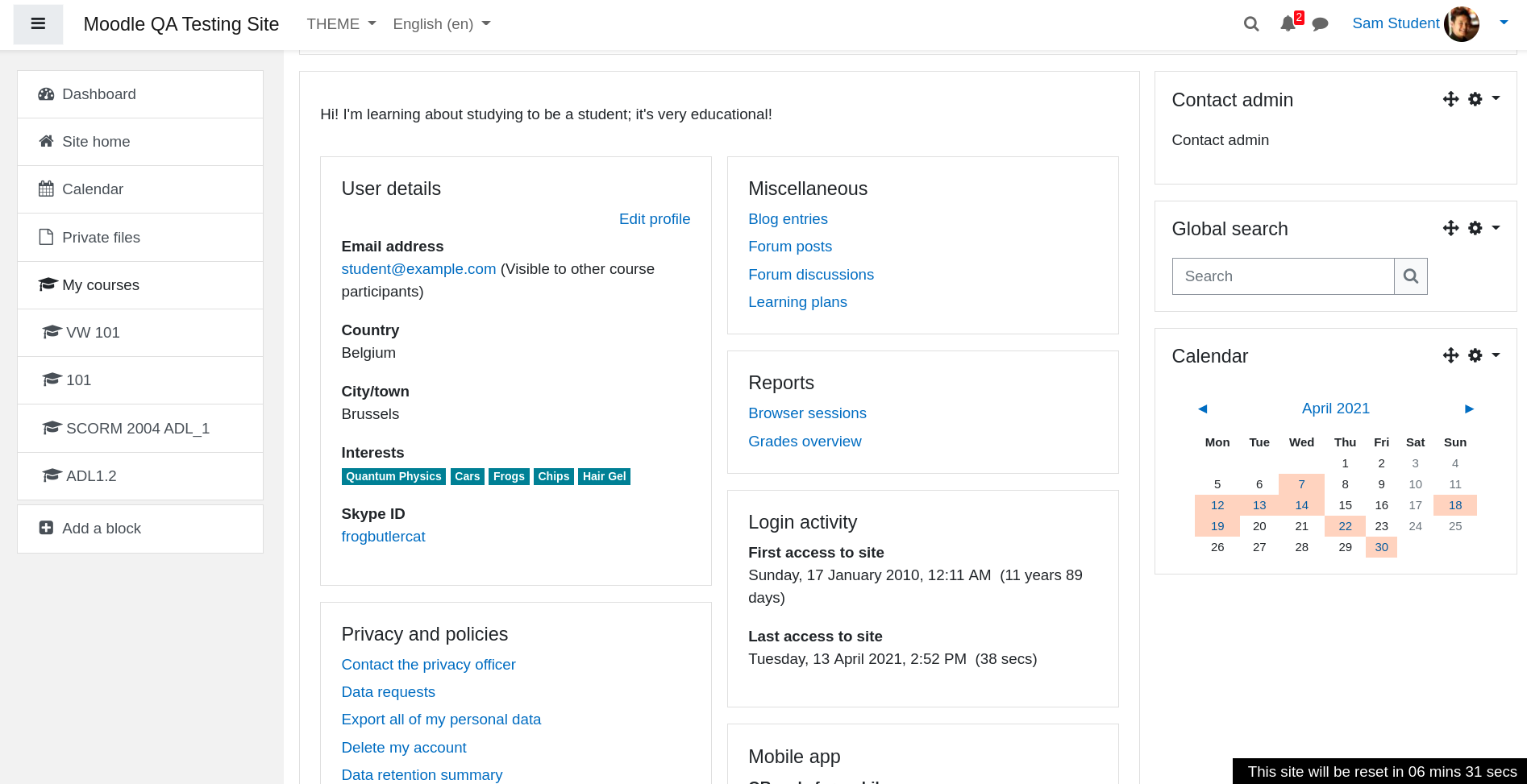Click the Global search input field
Viewport: 1527px width, 784px height.
(1283, 276)
